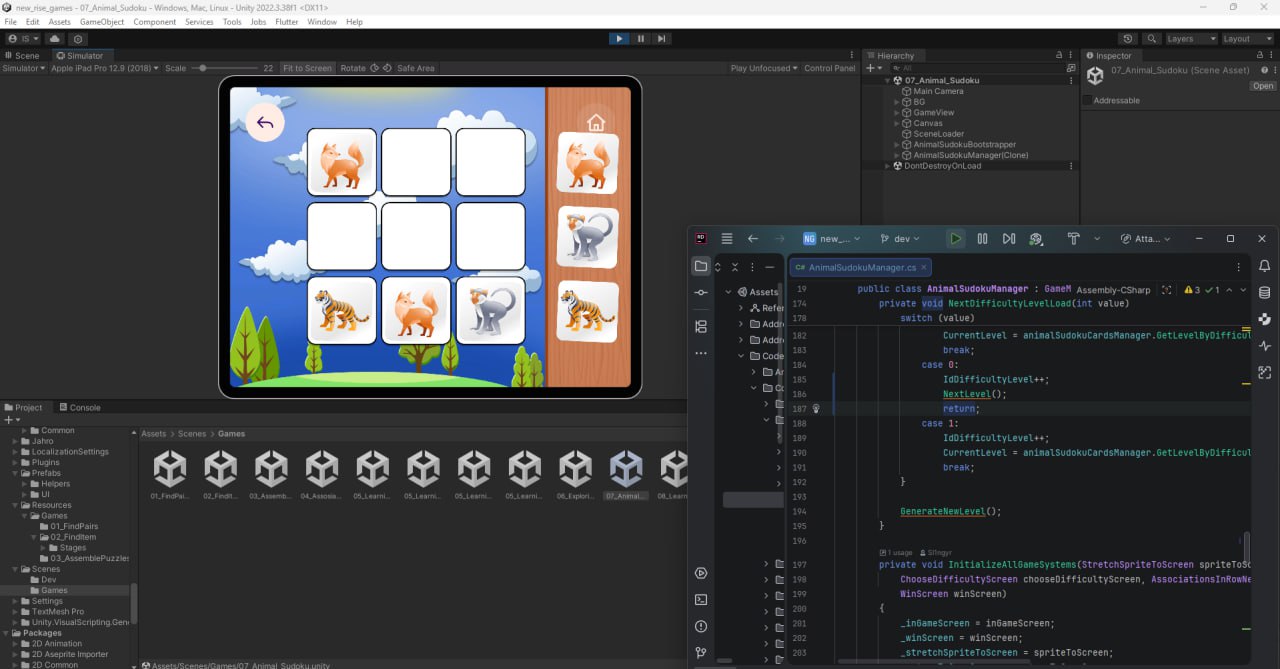
Task: Enable the Addressable checkbox
Action: [1088, 101]
